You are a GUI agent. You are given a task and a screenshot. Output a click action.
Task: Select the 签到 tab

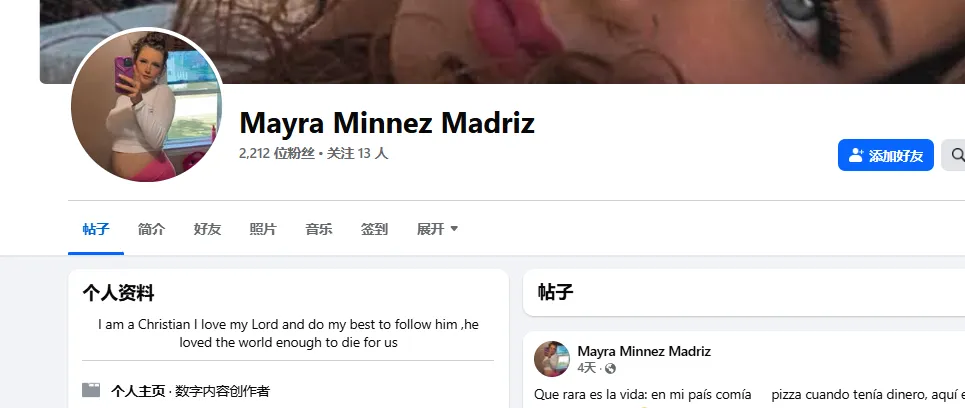coord(374,229)
